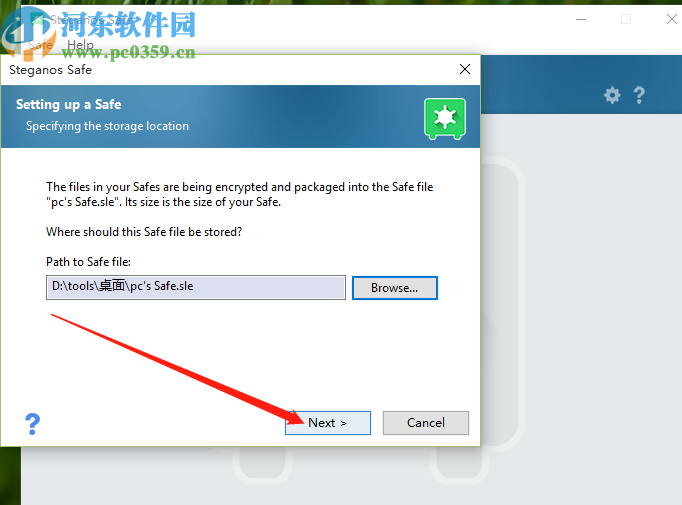
Task: Cancel the safe setup wizard
Action: pyautogui.click(x=426, y=423)
